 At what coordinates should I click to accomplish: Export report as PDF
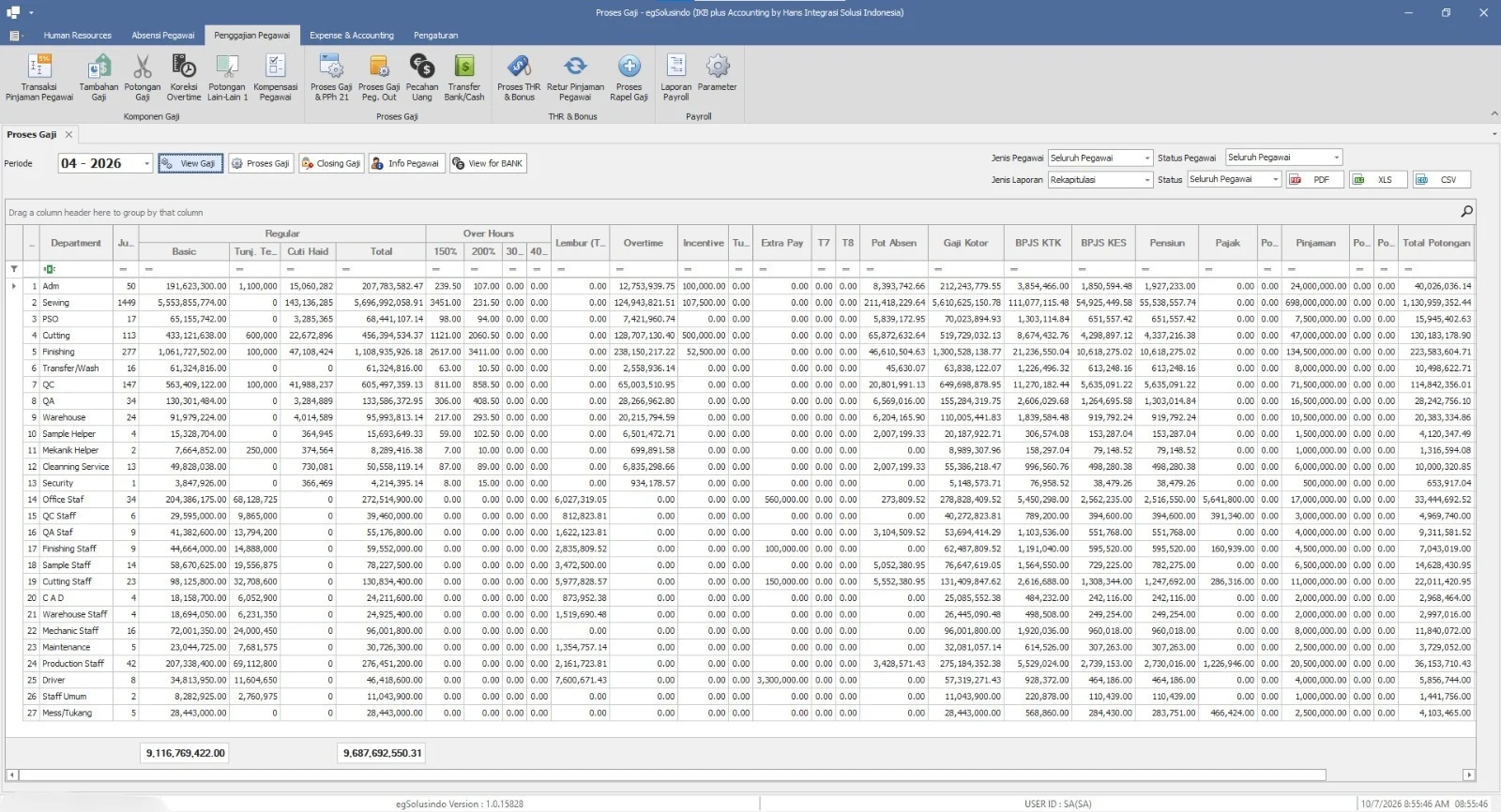pos(1314,179)
